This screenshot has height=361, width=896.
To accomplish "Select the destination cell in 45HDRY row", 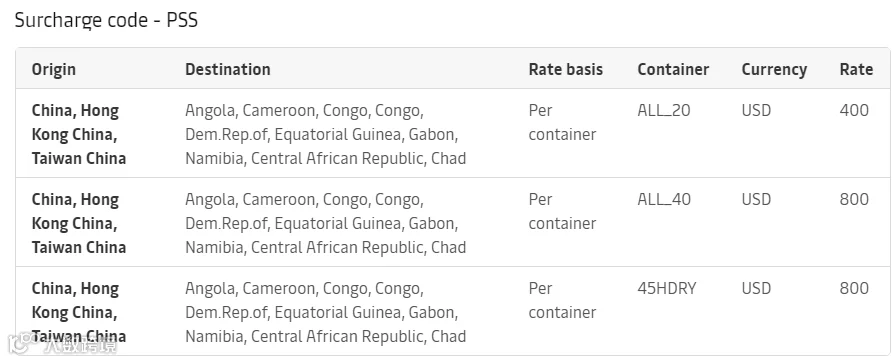I will point(326,312).
